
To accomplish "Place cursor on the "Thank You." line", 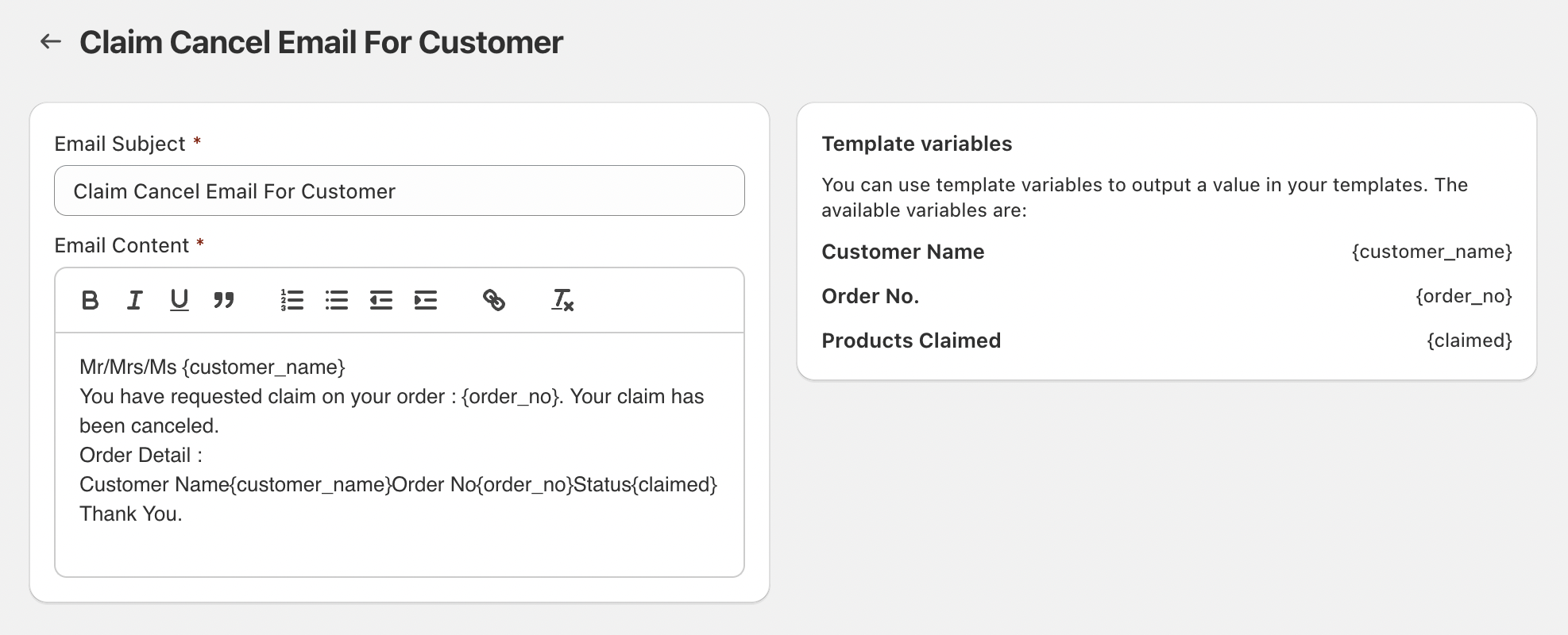I will point(131,514).
